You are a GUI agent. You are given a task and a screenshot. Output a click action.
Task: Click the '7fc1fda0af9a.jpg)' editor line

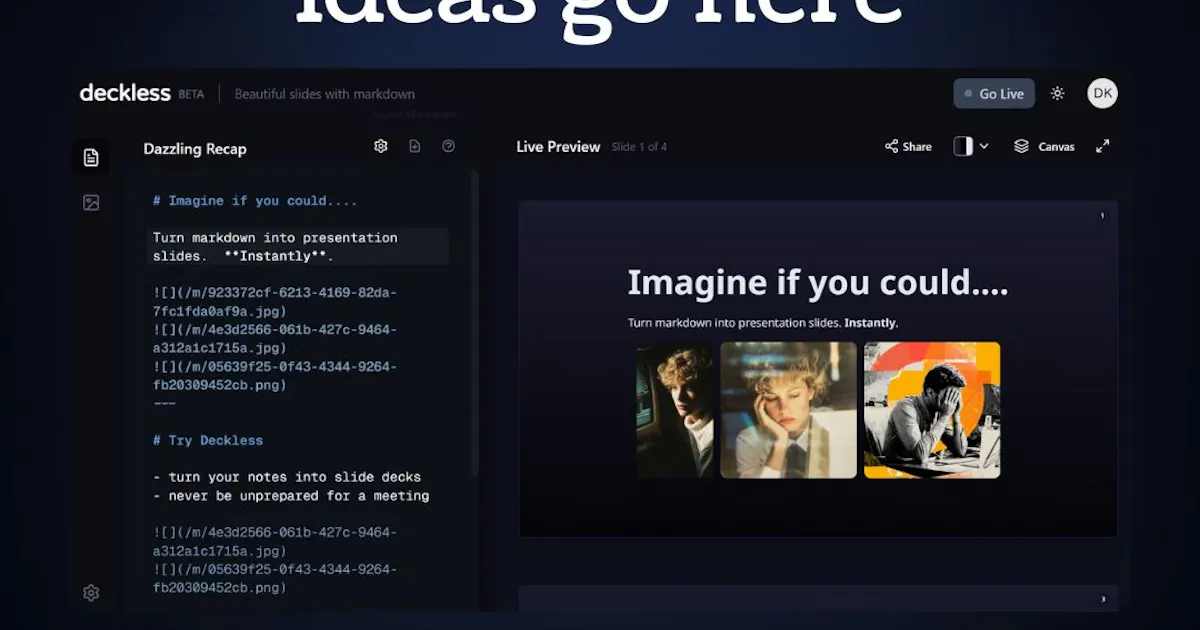click(x=220, y=311)
